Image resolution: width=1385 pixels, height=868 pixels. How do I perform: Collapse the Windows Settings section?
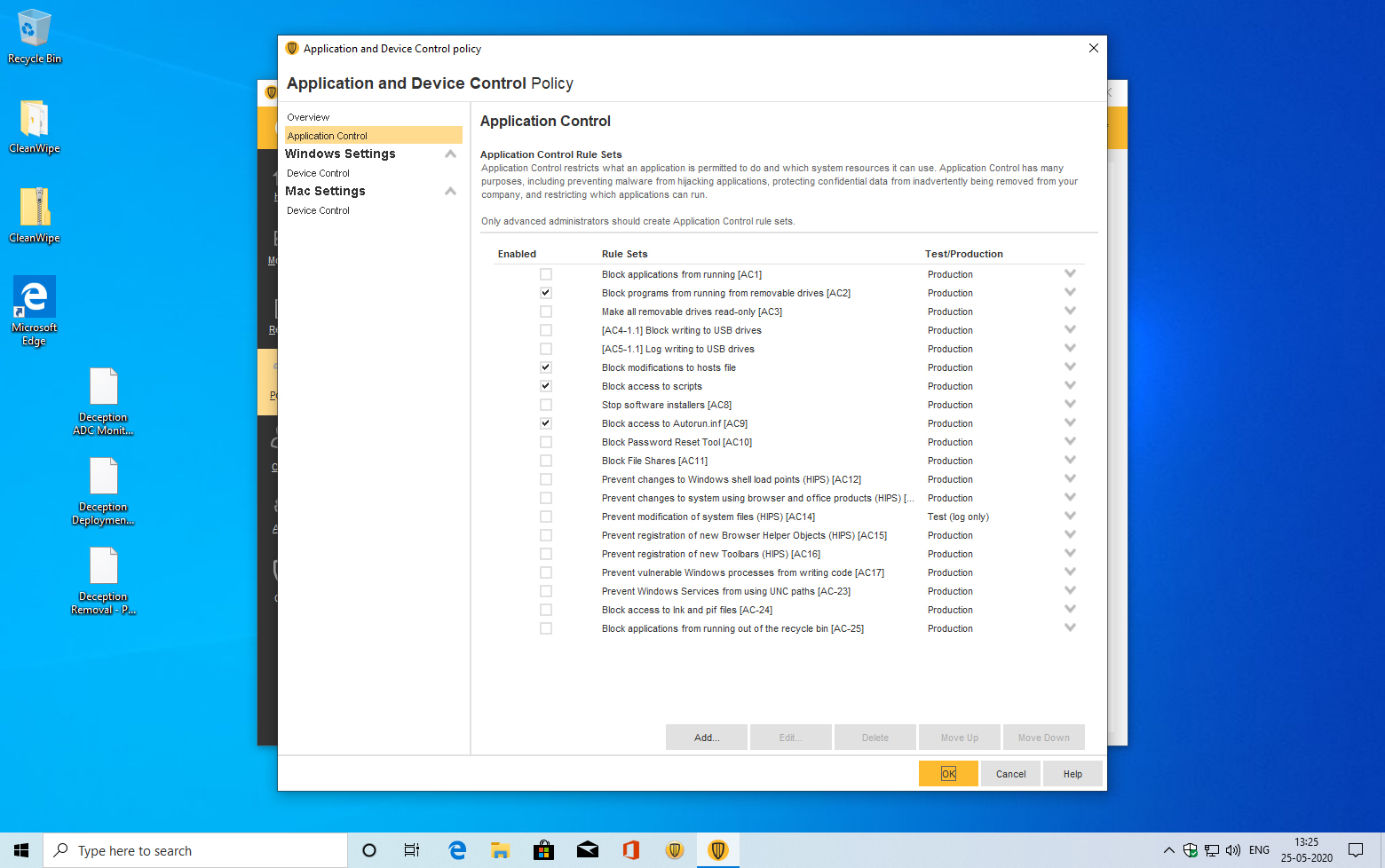tap(450, 154)
